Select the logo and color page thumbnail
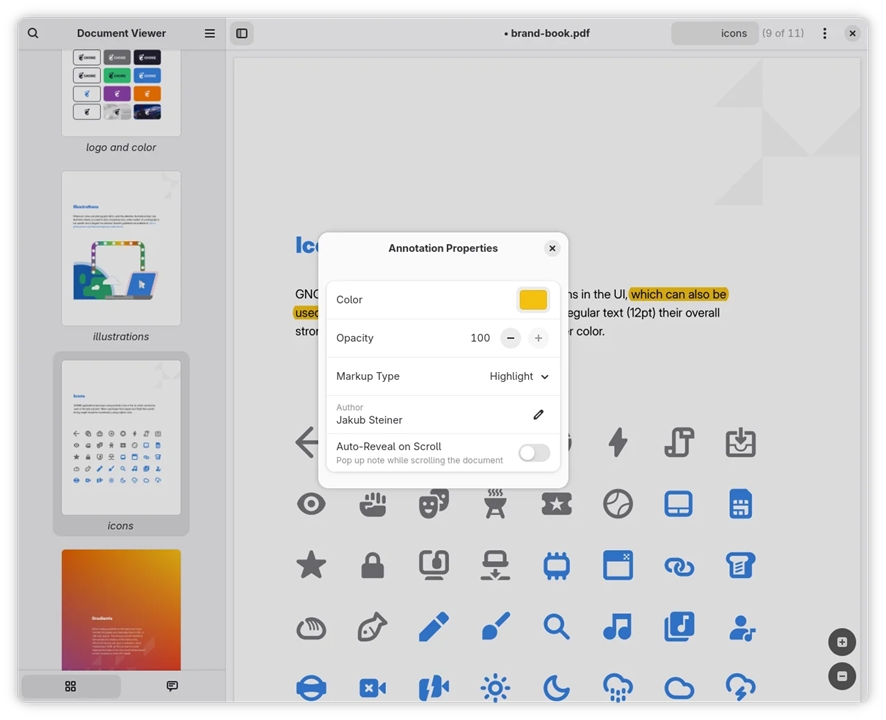Screen dimensions: 886x720 (x=120, y=90)
